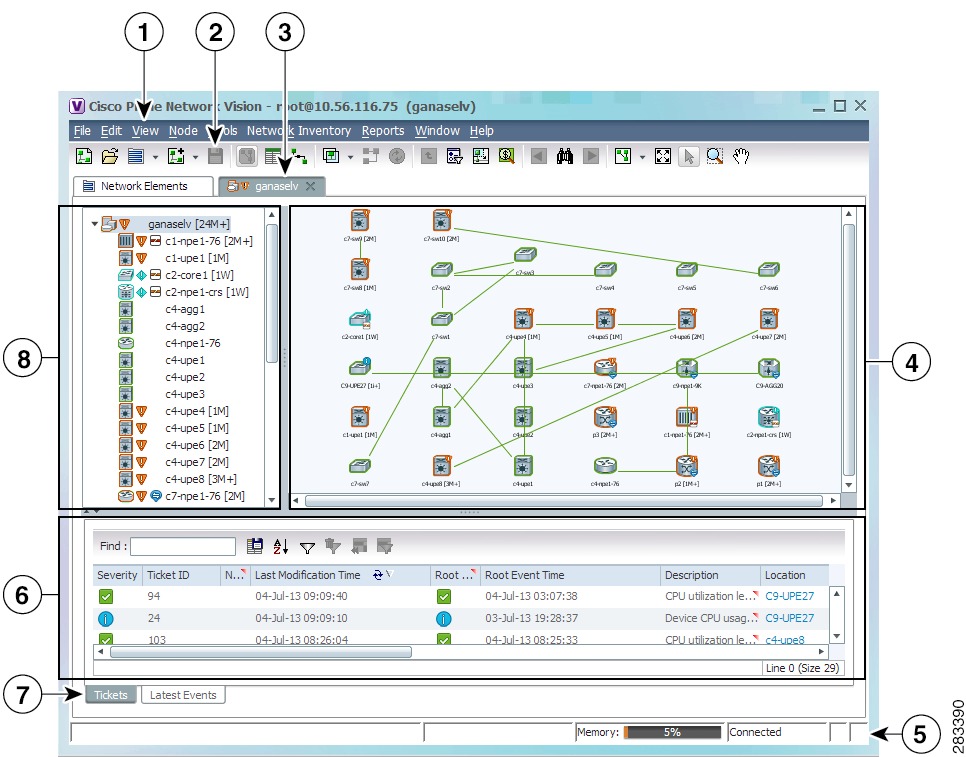This screenshot has width=966, height=757.
Task: Close the ganaselv map tab
Action: 310,186
